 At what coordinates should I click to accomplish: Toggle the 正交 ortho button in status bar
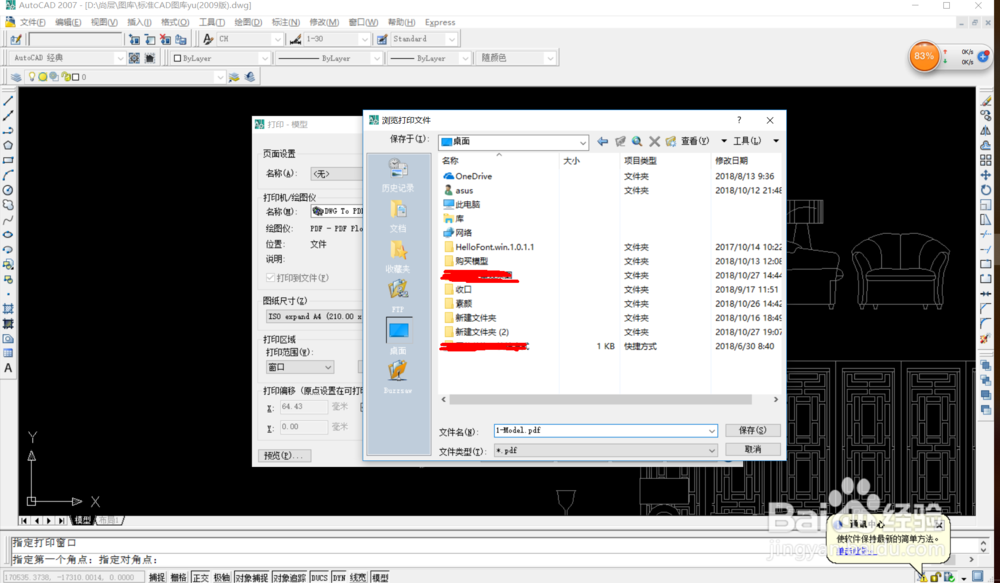[x=200, y=577]
